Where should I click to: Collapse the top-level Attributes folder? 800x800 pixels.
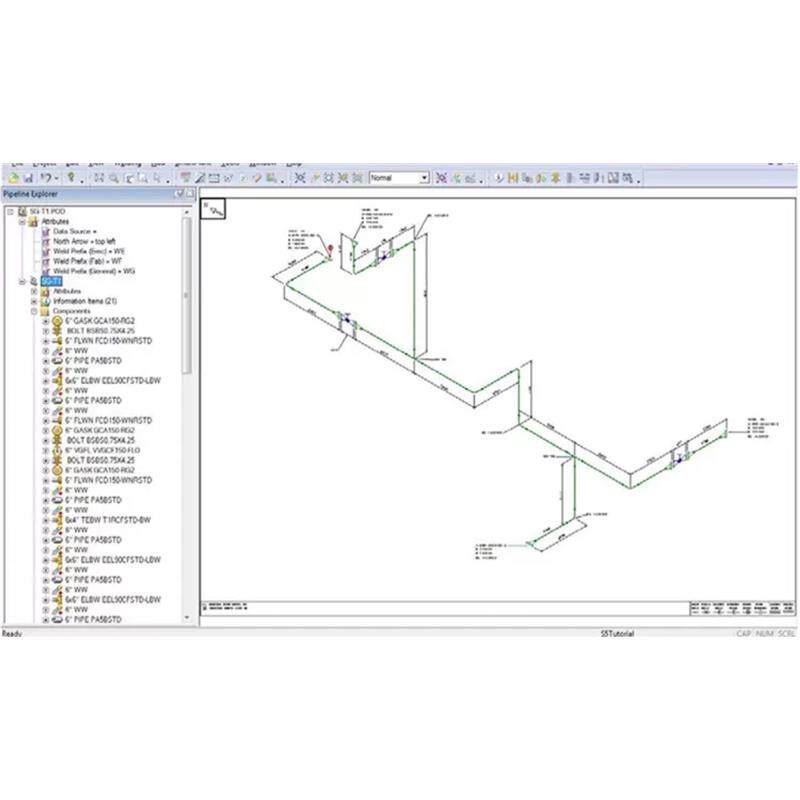22,221
